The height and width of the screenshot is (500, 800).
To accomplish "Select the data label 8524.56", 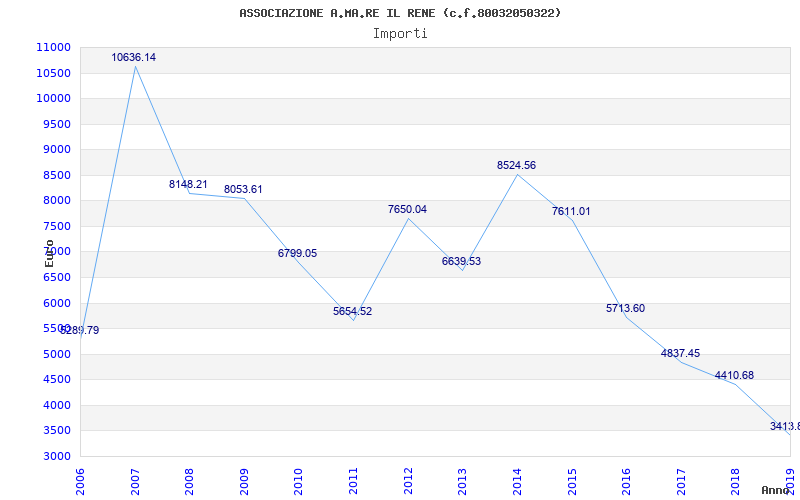I will click(x=516, y=165).
